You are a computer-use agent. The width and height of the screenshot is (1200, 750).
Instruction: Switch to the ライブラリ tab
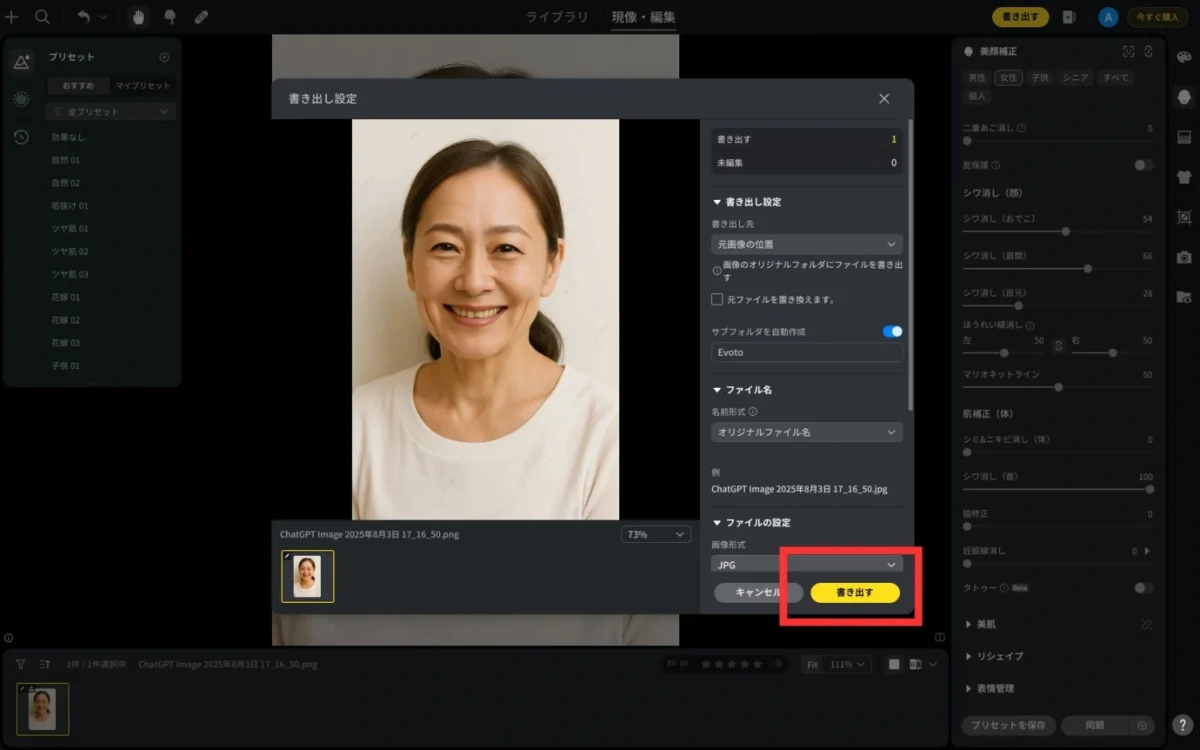pyautogui.click(x=555, y=17)
